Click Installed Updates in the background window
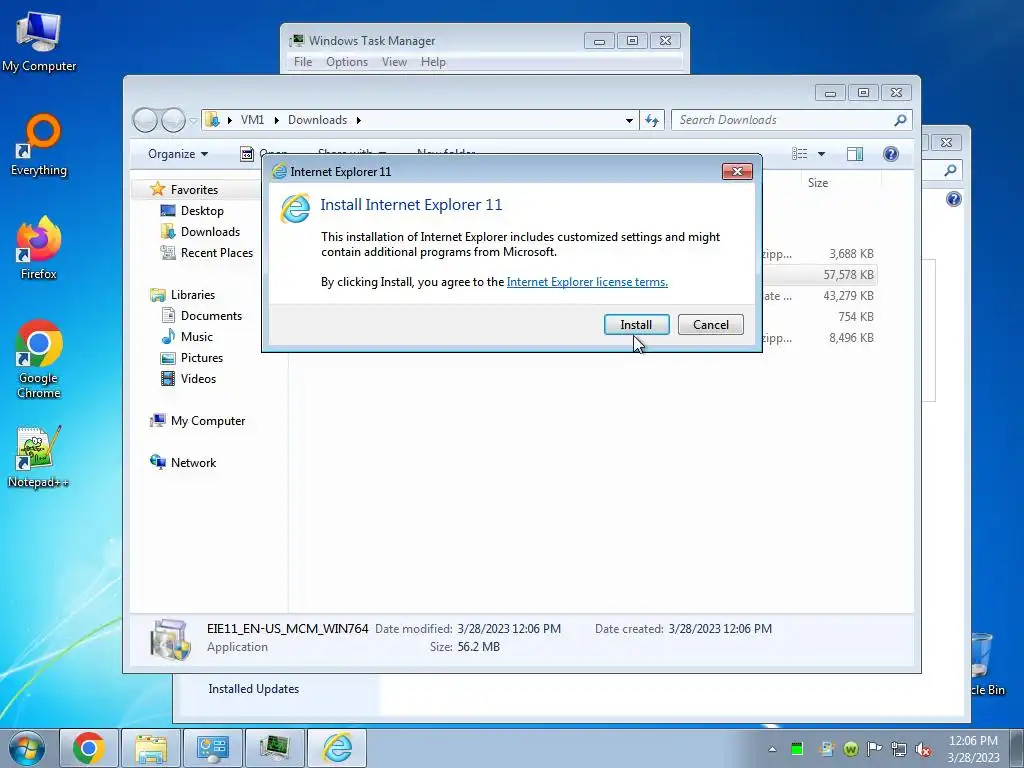The image size is (1024, 768). (x=253, y=689)
